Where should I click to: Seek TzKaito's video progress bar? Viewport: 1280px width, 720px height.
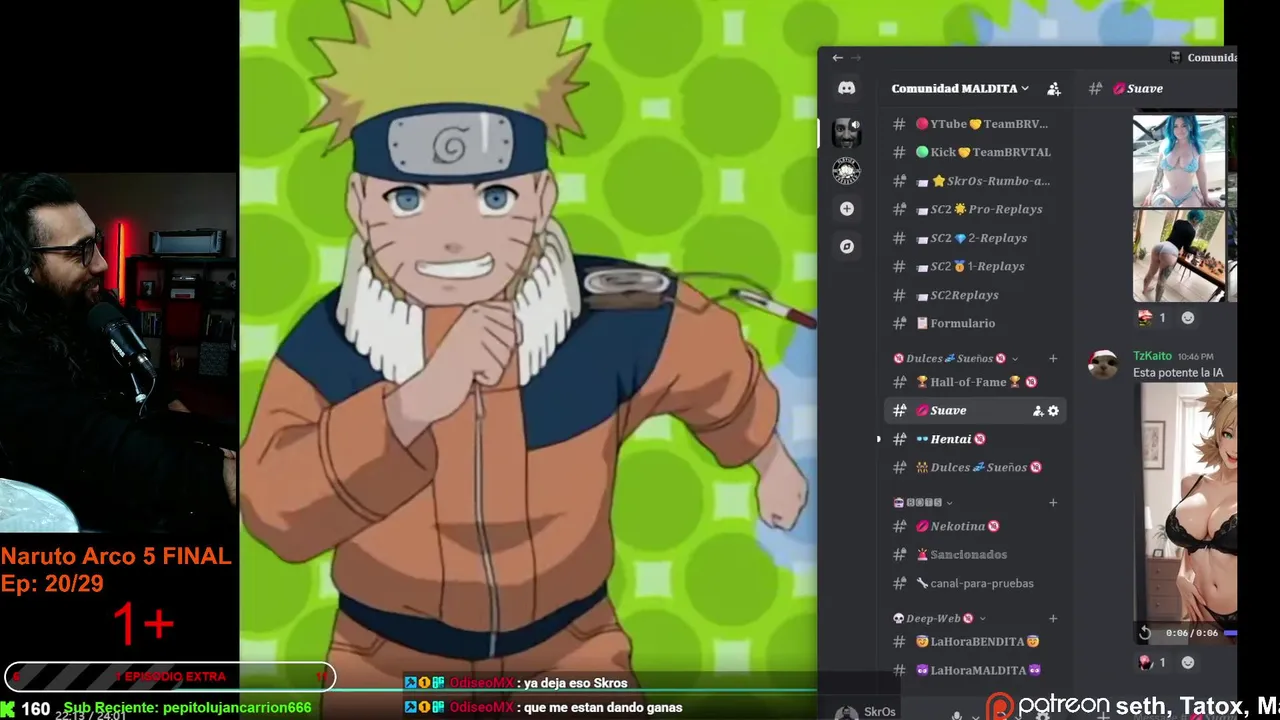pos(1230,633)
